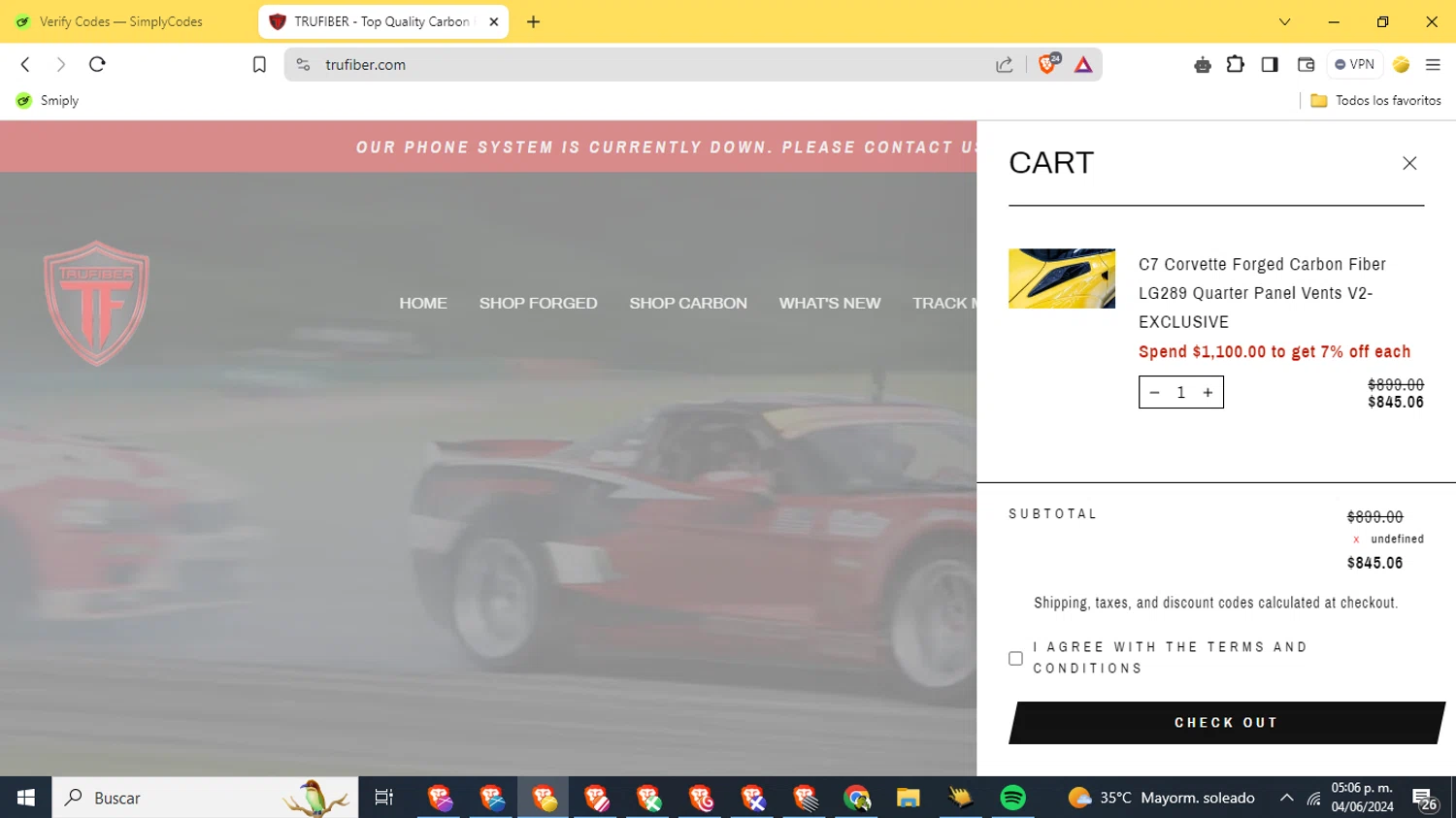Click the VPN button
Screen dimensions: 1456x818
coord(1354,65)
